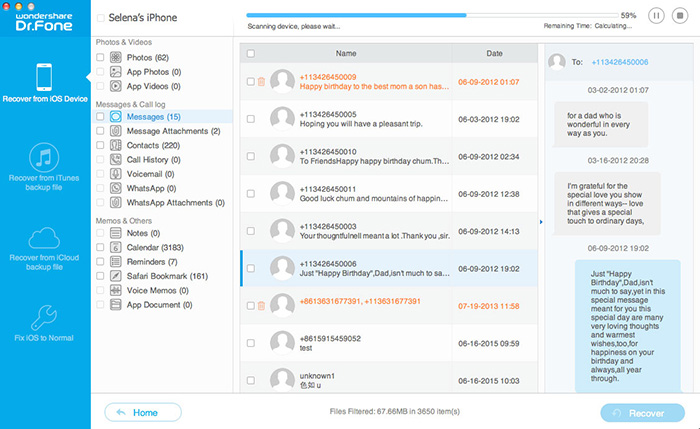Open +113426450006 phone number link
The height and width of the screenshot is (429, 700).
coord(620,62)
